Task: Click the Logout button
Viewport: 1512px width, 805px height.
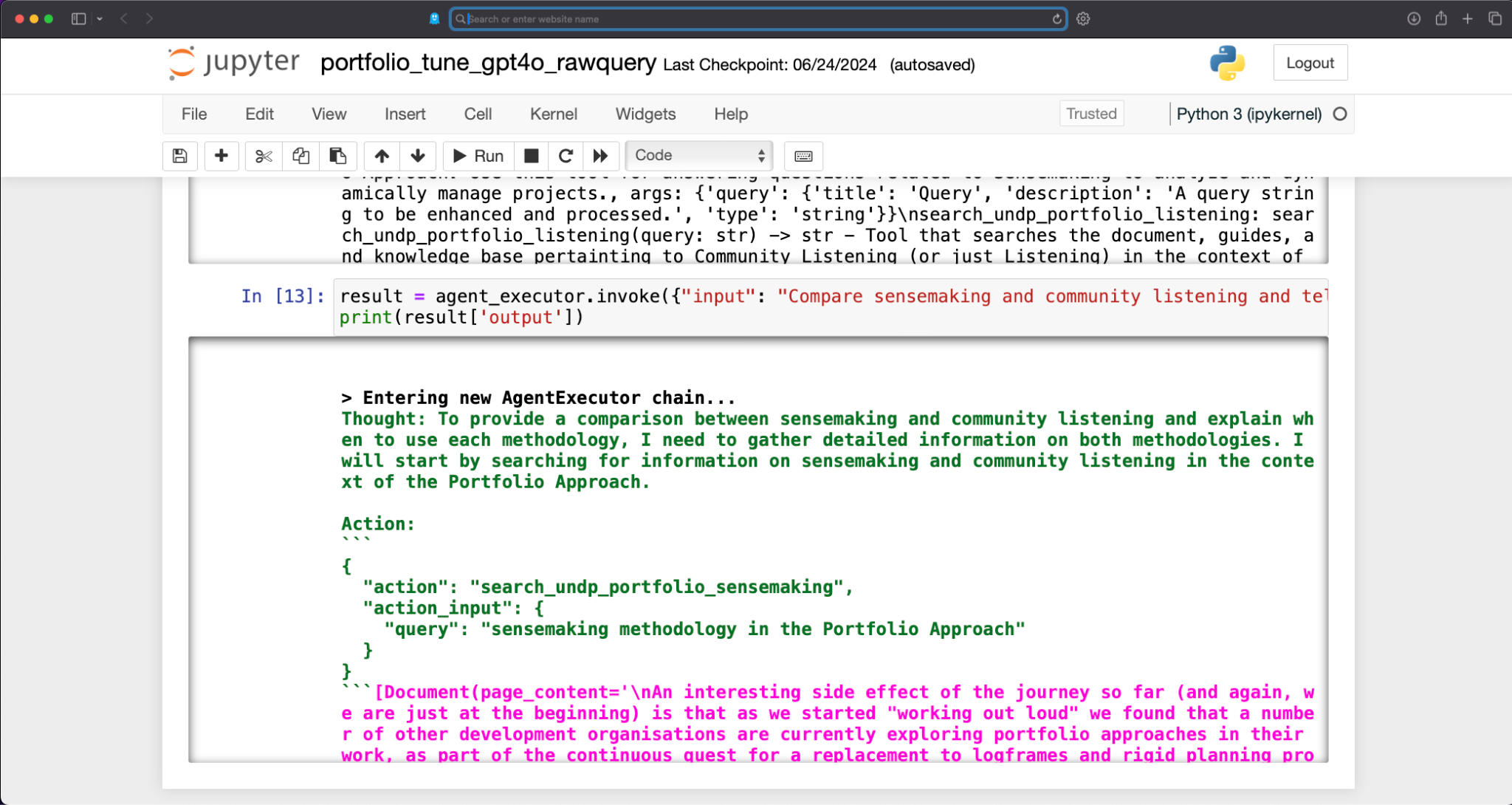Action: [1310, 63]
